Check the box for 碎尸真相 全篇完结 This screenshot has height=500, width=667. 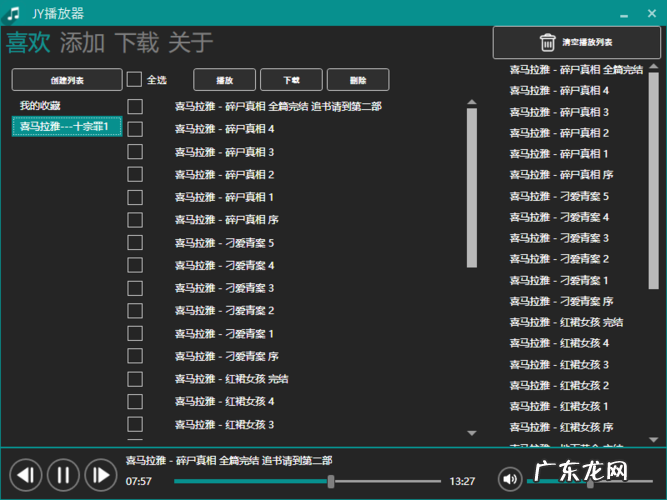click(x=135, y=106)
